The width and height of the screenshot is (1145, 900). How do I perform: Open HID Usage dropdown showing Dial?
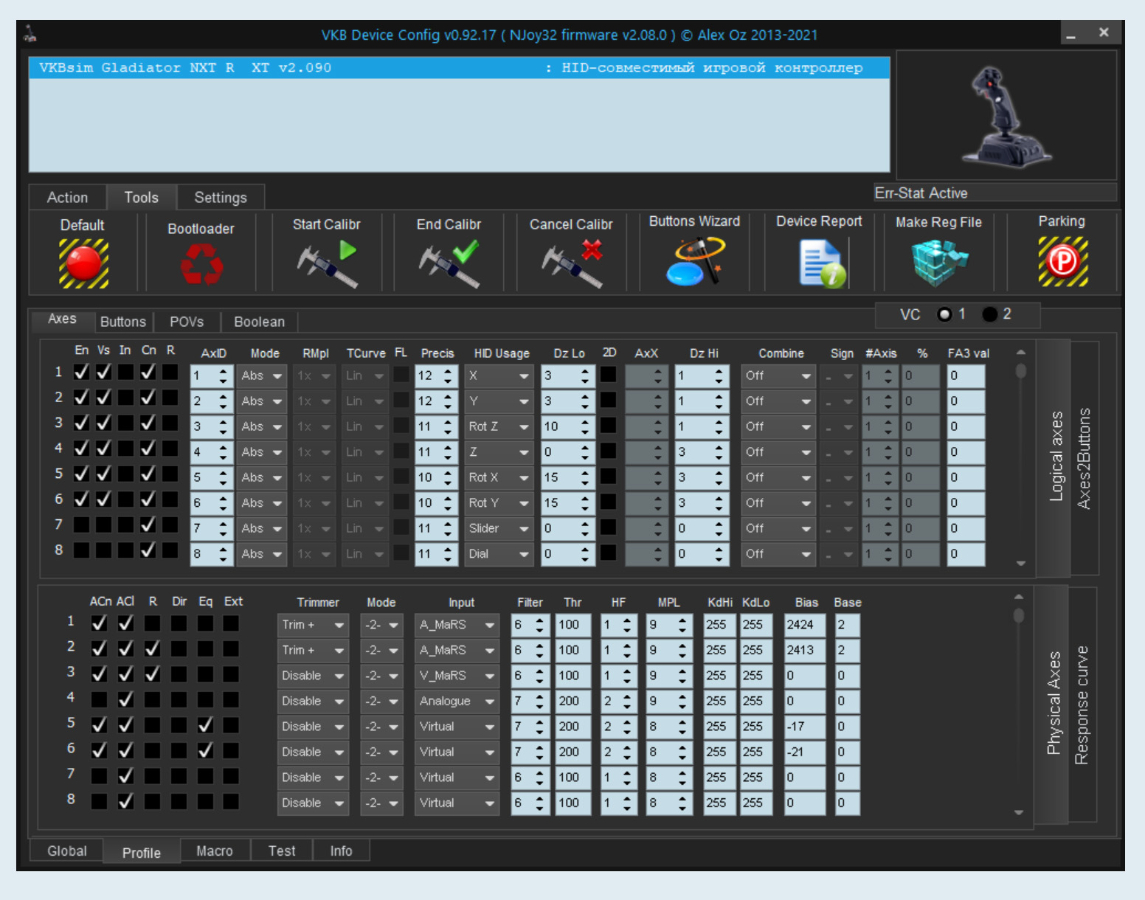(x=499, y=554)
